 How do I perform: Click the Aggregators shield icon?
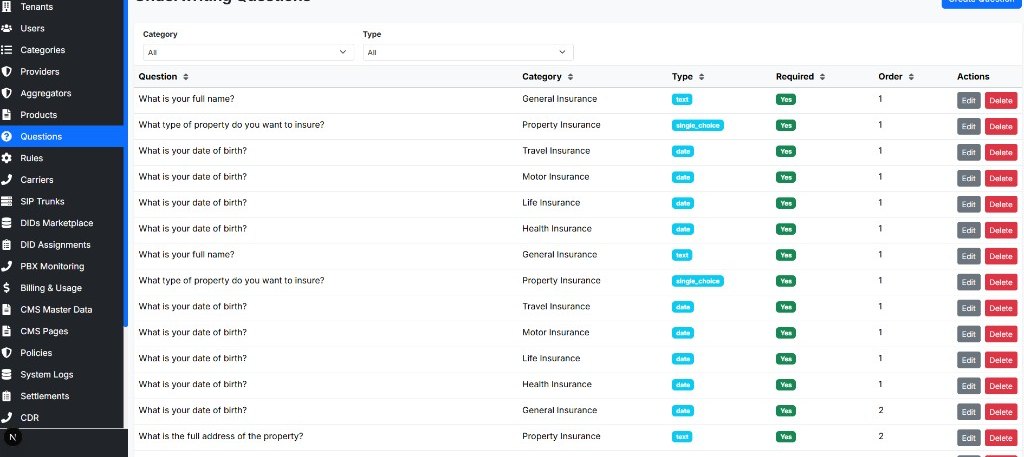click(7, 93)
